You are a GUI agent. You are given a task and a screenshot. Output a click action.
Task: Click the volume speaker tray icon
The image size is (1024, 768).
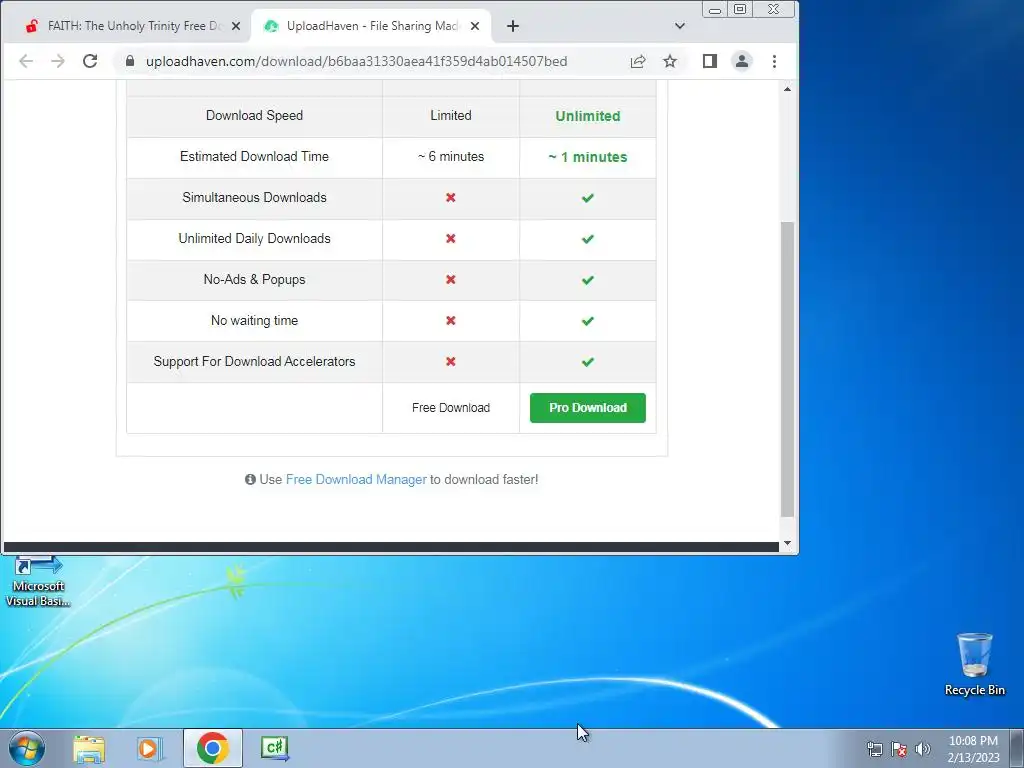(923, 749)
